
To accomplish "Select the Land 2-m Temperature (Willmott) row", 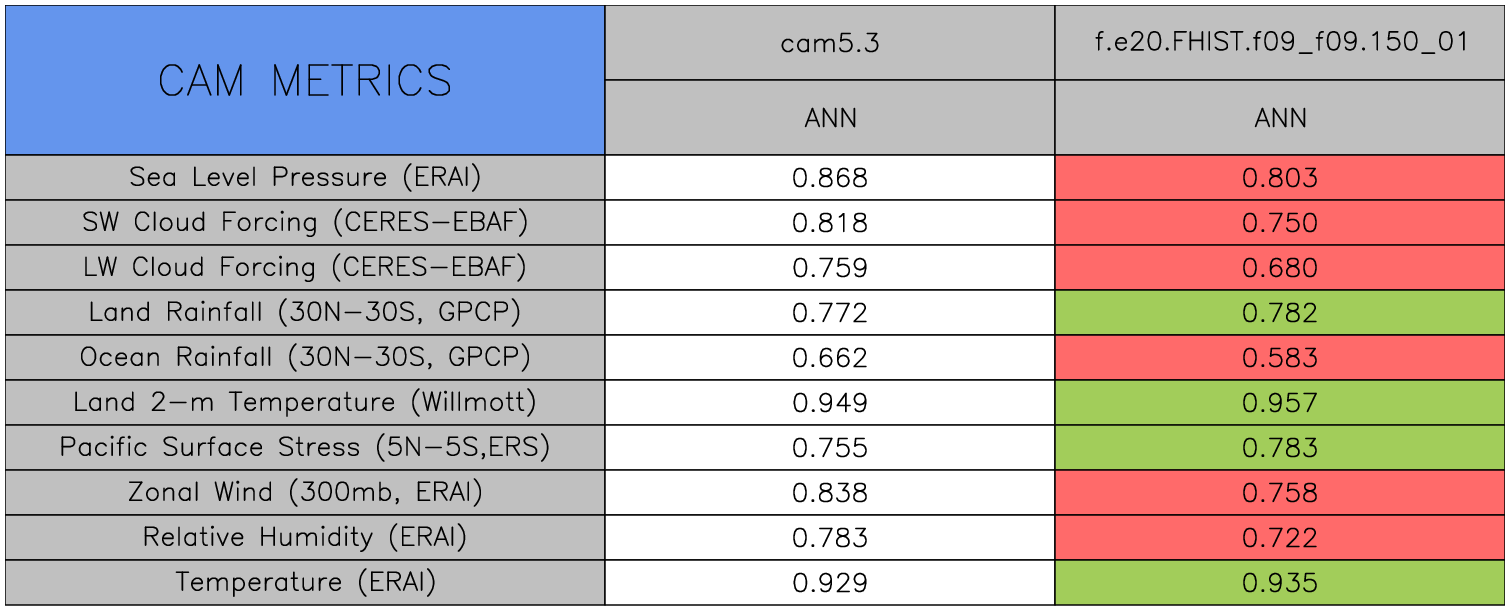I will (x=305, y=403).
